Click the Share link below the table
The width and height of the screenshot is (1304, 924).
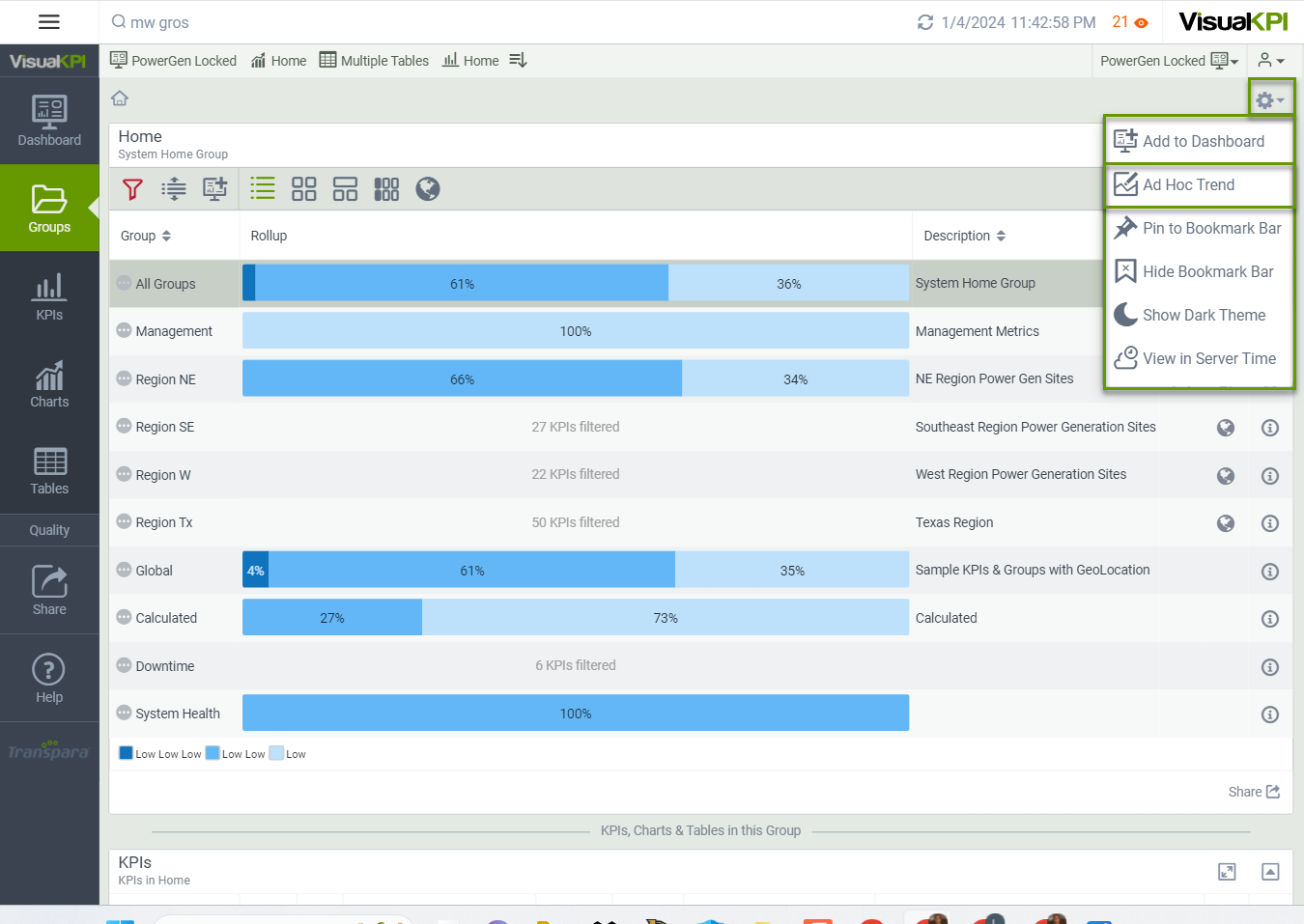(x=1254, y=792)
